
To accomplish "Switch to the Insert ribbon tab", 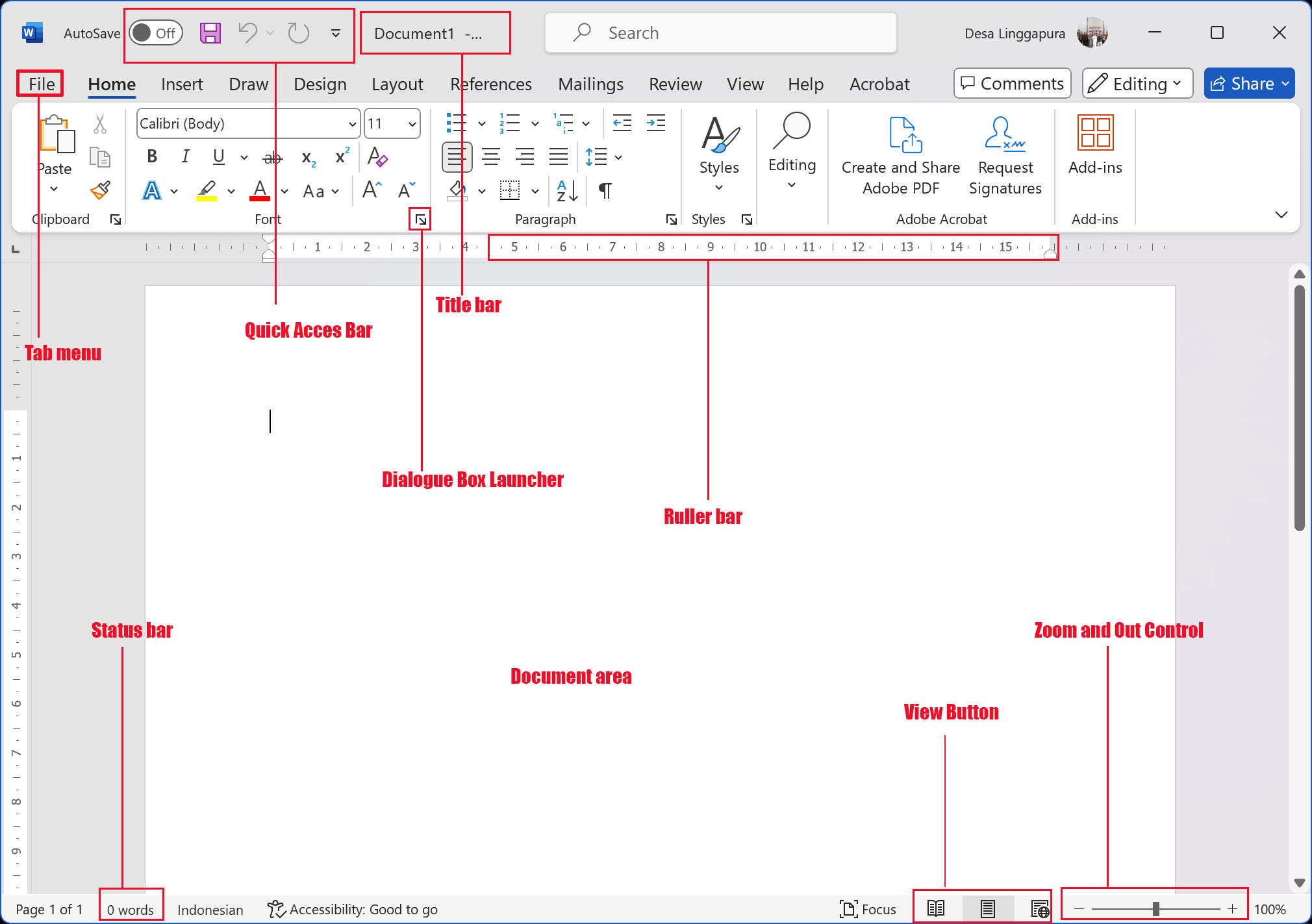I will click(x=183, y=84).
